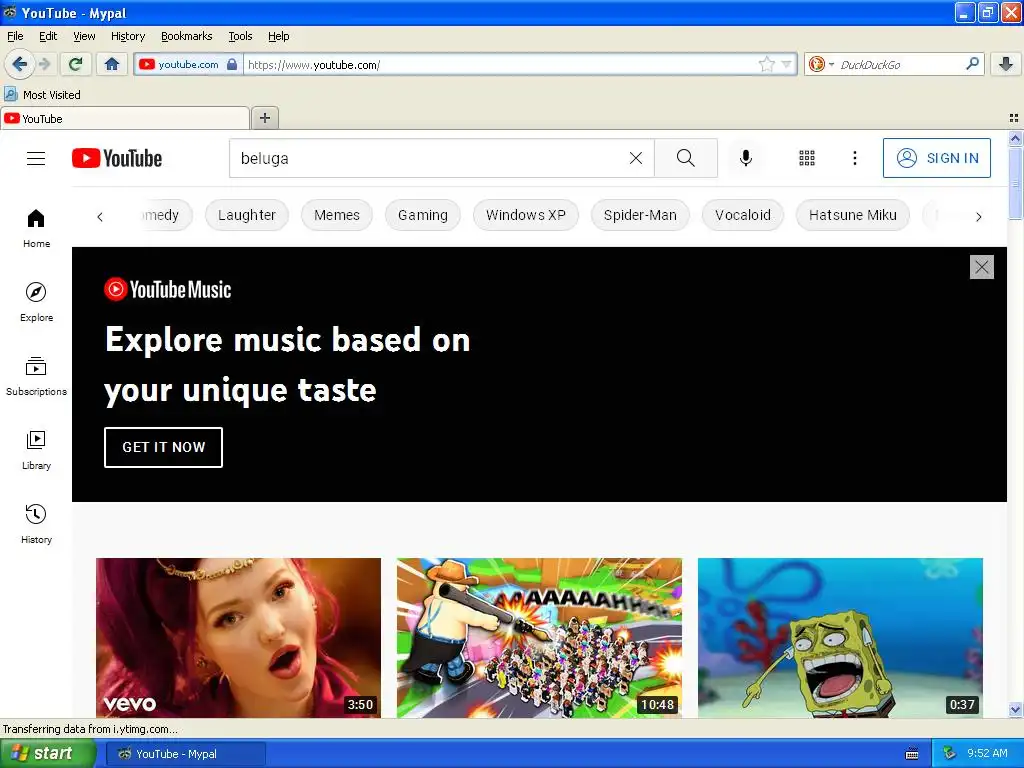Screen dimensions: 1024x768
Task: Filter by Memes chip
Action: (x=336, y=216)
